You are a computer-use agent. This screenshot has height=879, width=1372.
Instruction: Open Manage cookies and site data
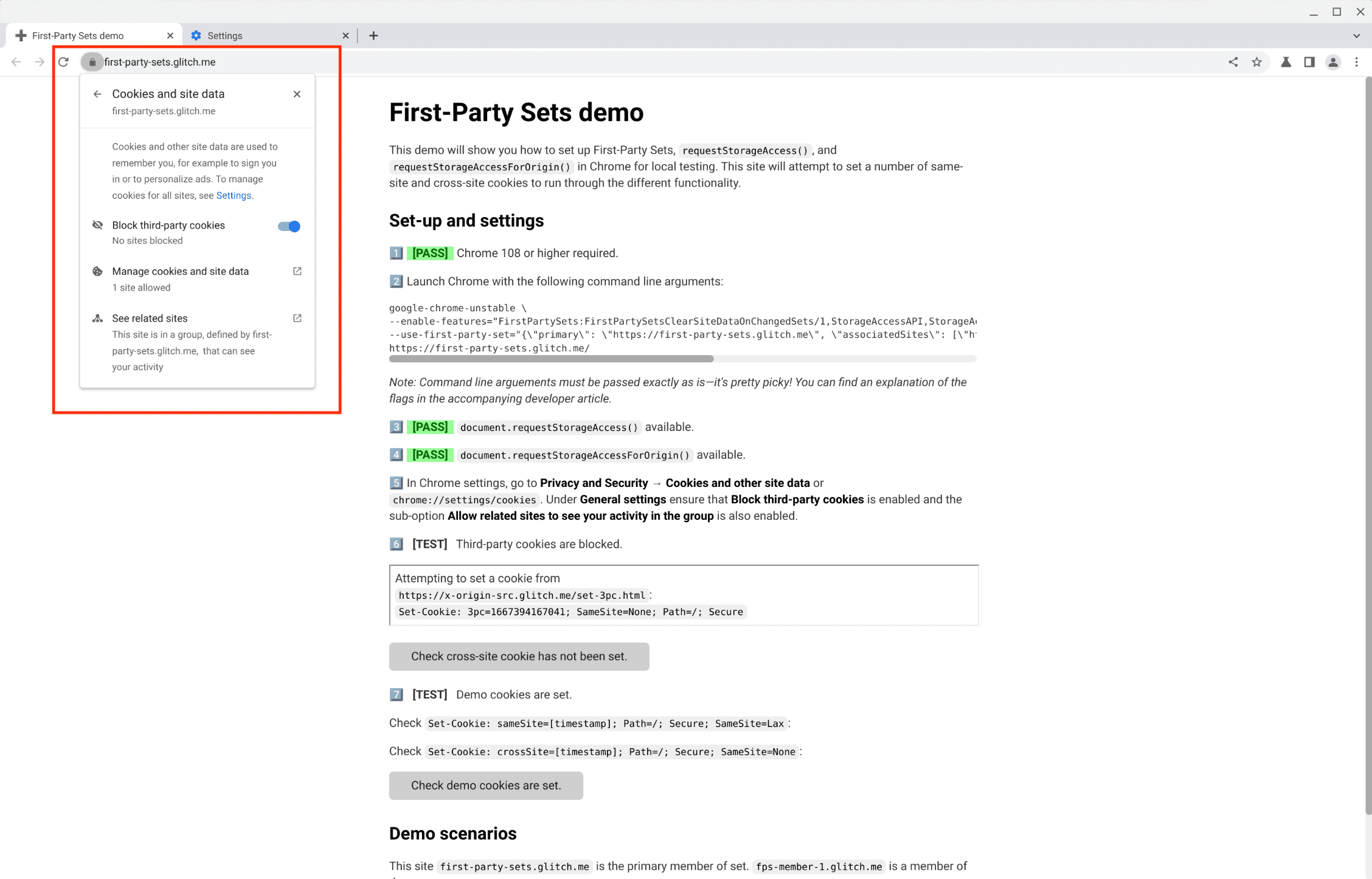point(181,272)
